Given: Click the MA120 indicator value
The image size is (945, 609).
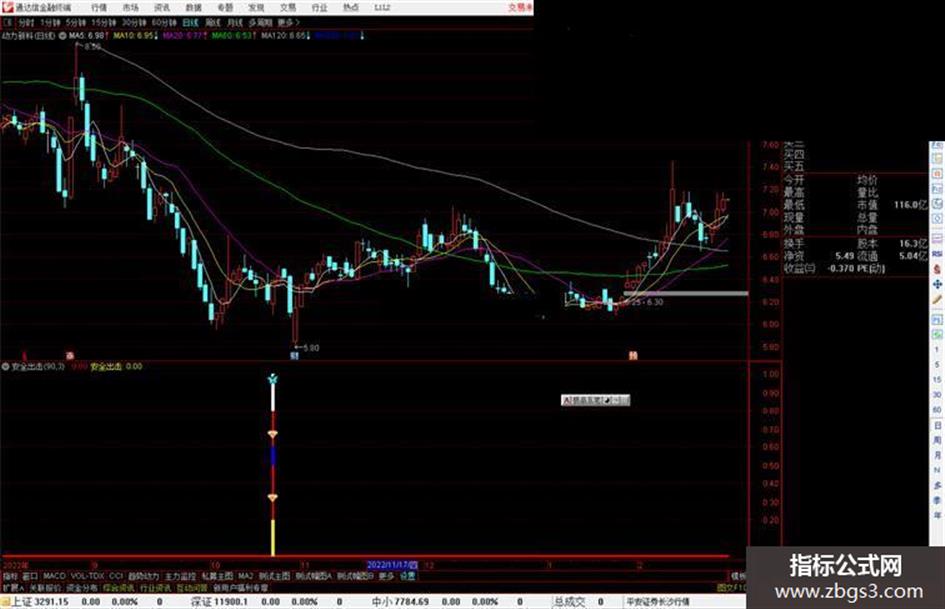Looking at the screenshot, I should [284, 36].
